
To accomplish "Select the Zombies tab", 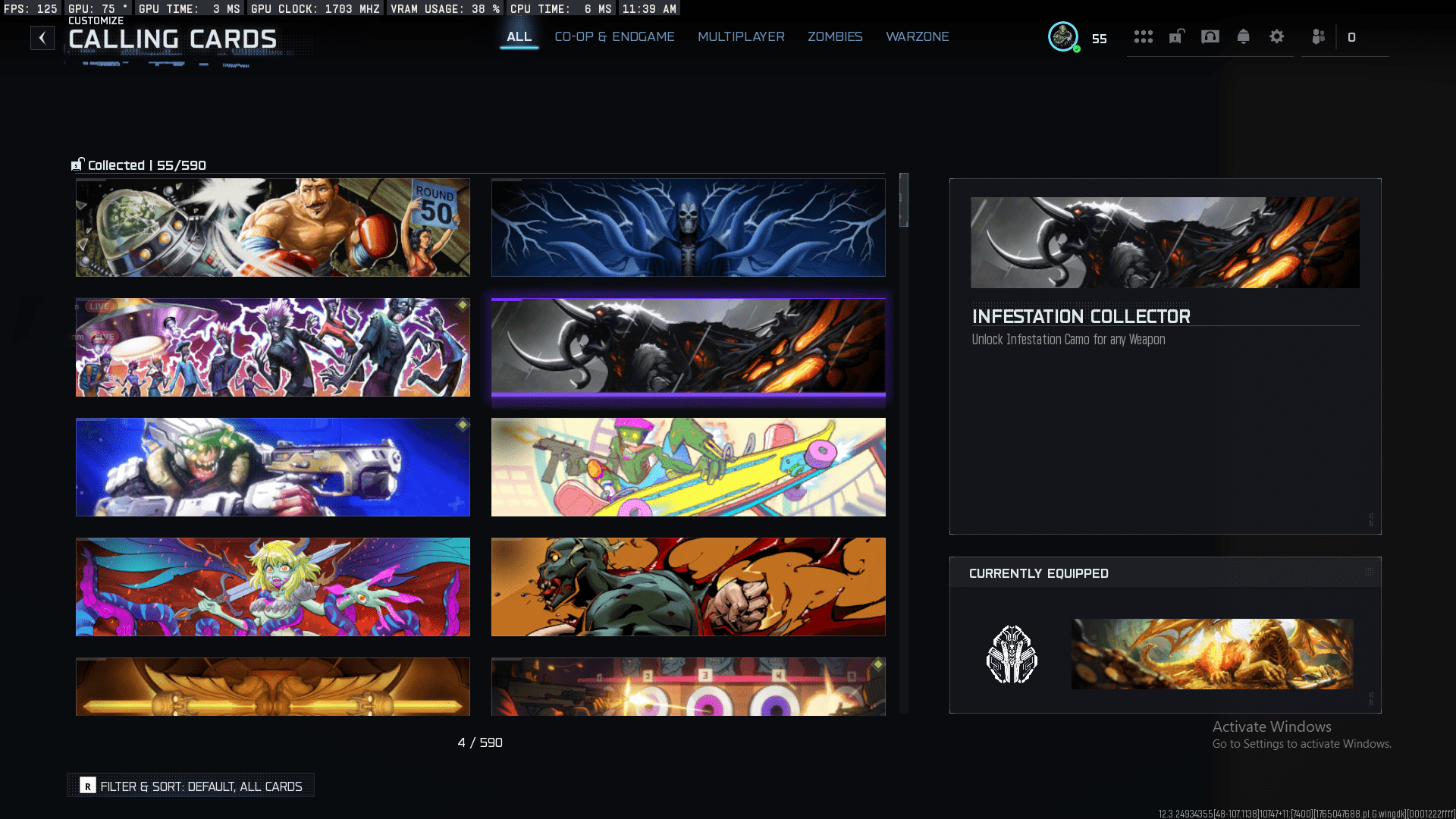I will [835, 36].
